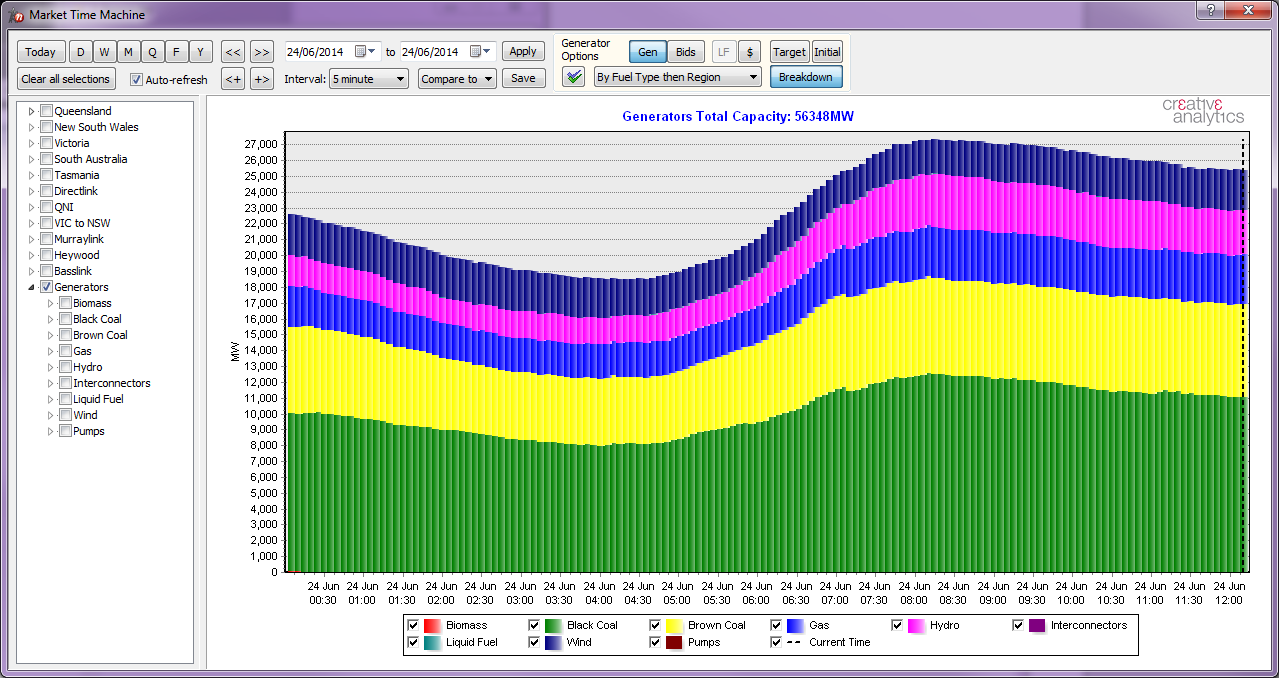Select the Y year range button
Viewport: 1279px width, 678px height.
(x=201, y=52)
